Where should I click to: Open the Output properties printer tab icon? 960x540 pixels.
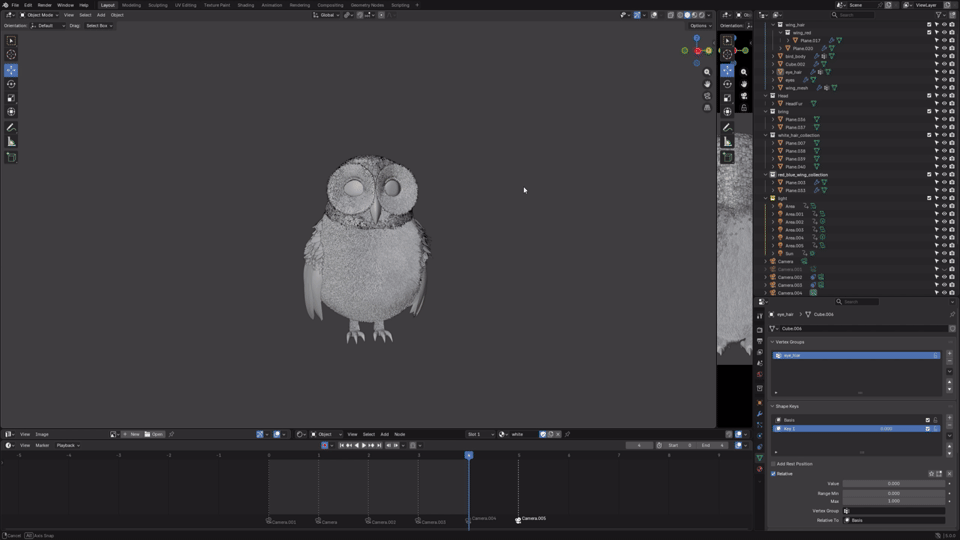click(x=760, y=341)
